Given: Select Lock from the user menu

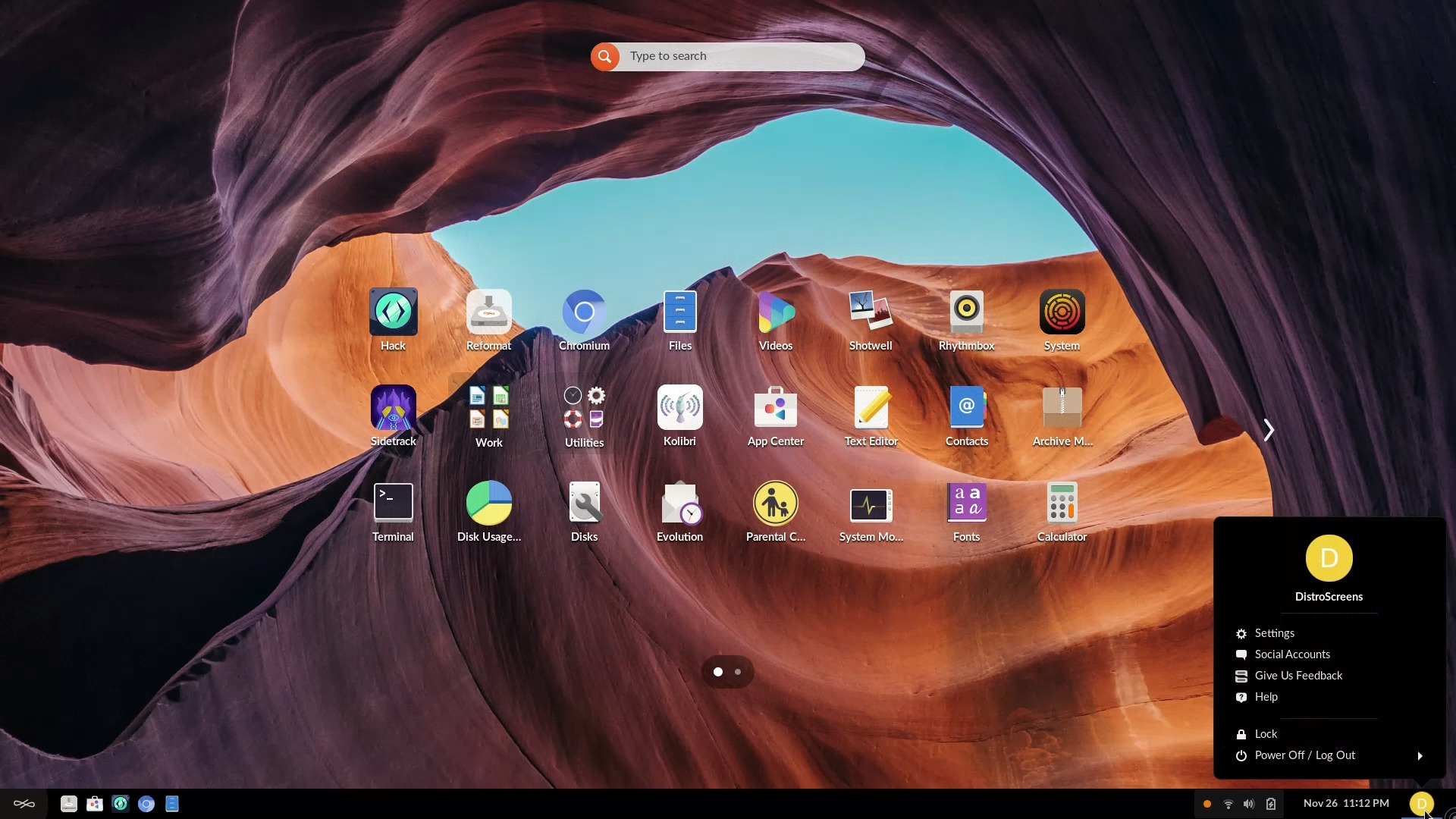Looking at the screenshot, I should [1266, 734].
